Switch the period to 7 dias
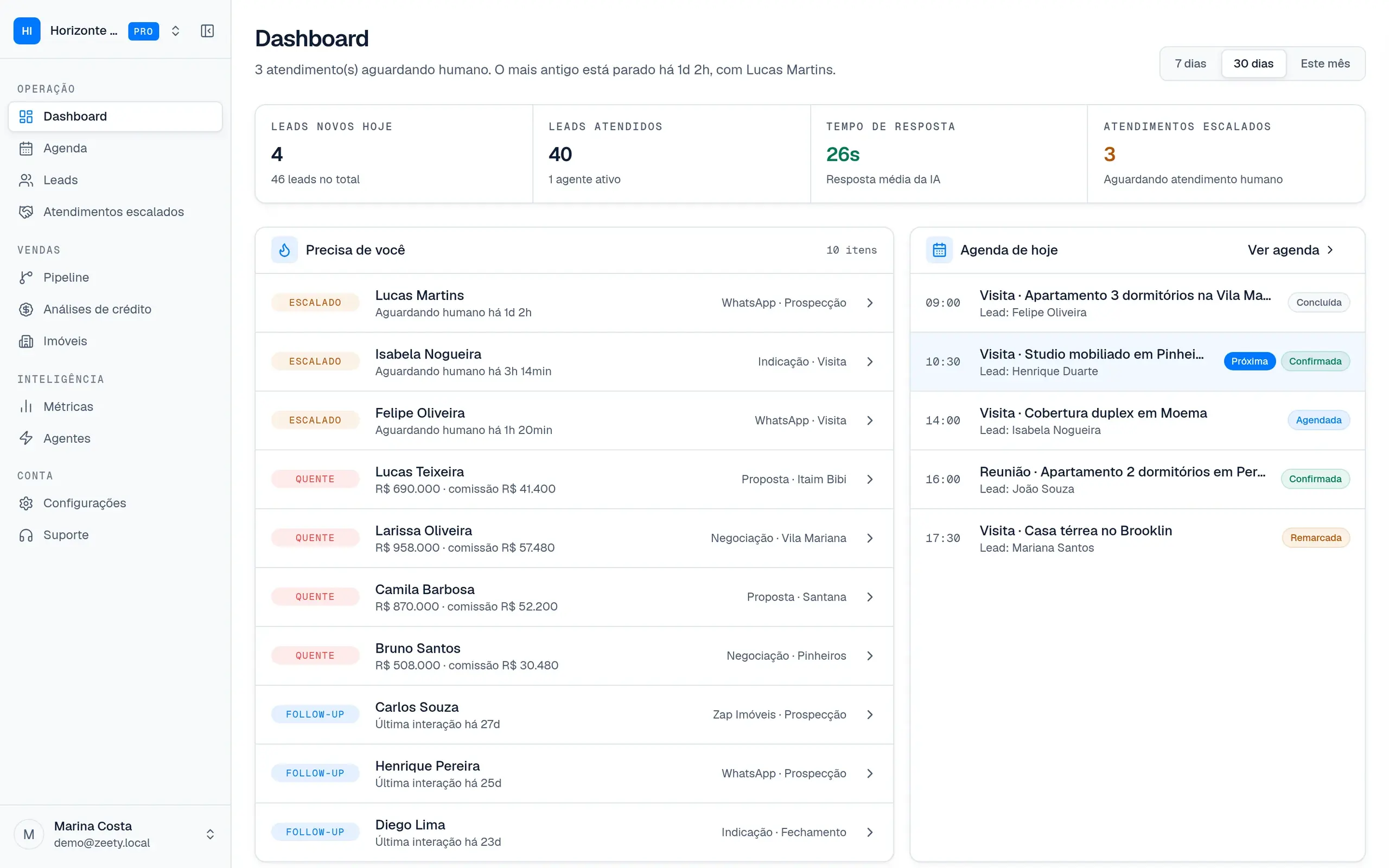 (x=1190, y=63)
